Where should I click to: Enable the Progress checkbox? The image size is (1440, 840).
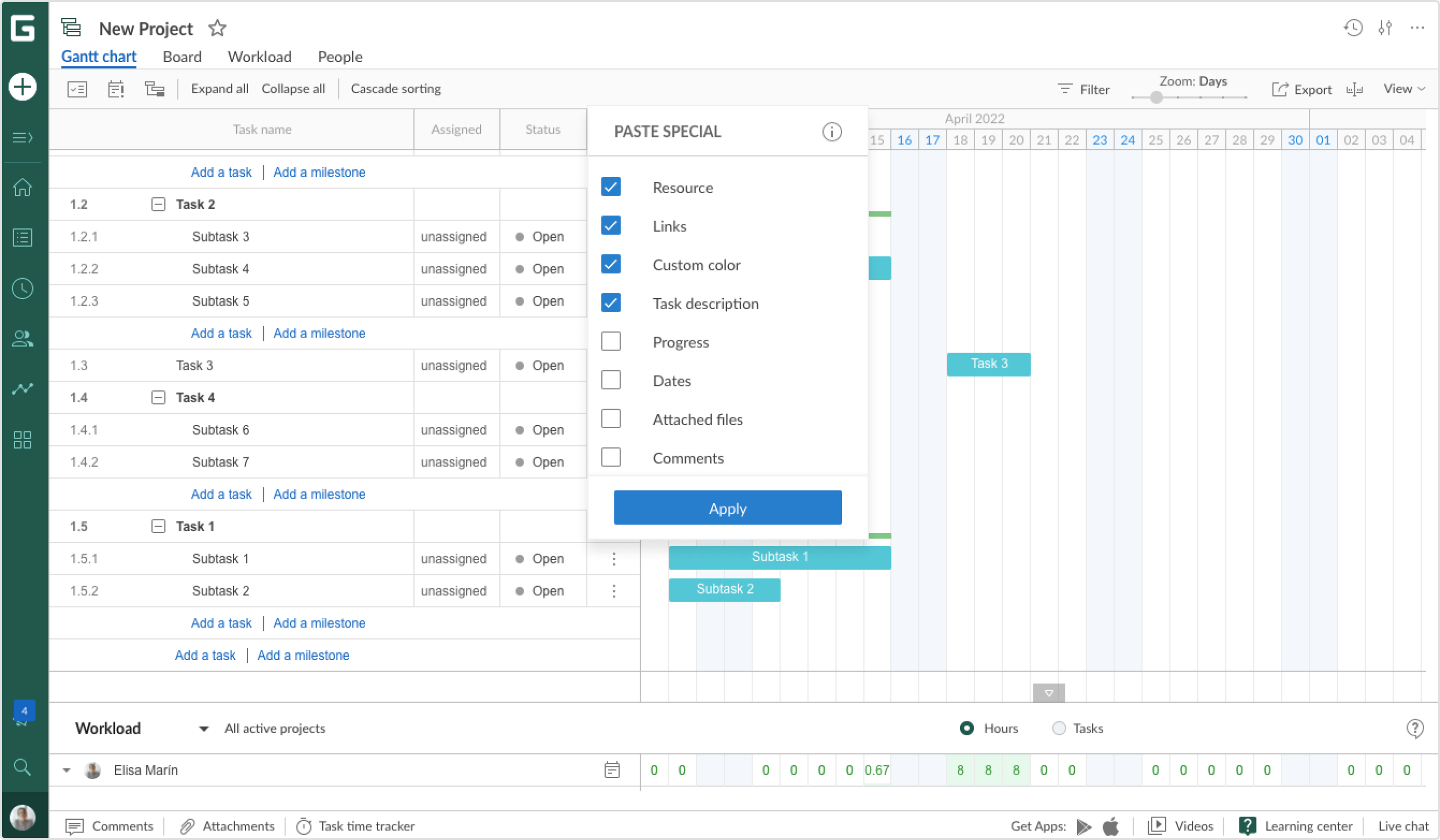[611, 341]
